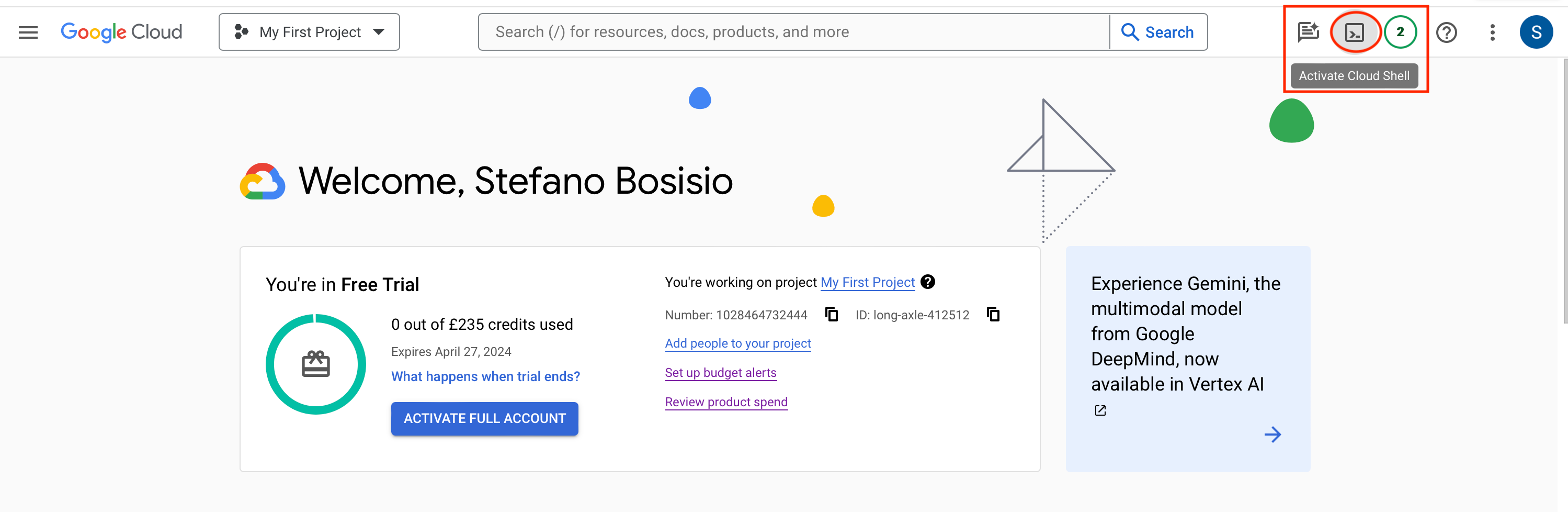This screenshot has width=1568, height=512.
Task: Show project help tooltip question icon
Action: click(x=928, y=282)
